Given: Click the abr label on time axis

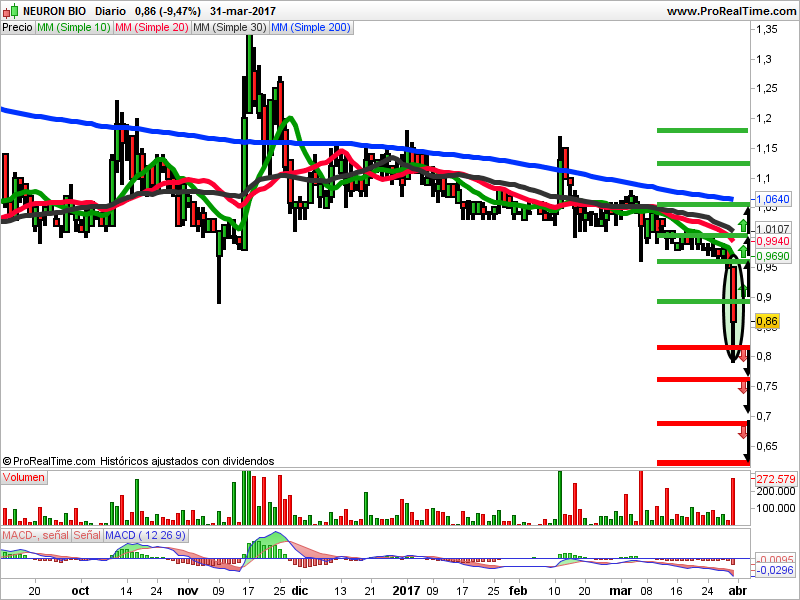Looking at the screenshot, I should point(737,591).
